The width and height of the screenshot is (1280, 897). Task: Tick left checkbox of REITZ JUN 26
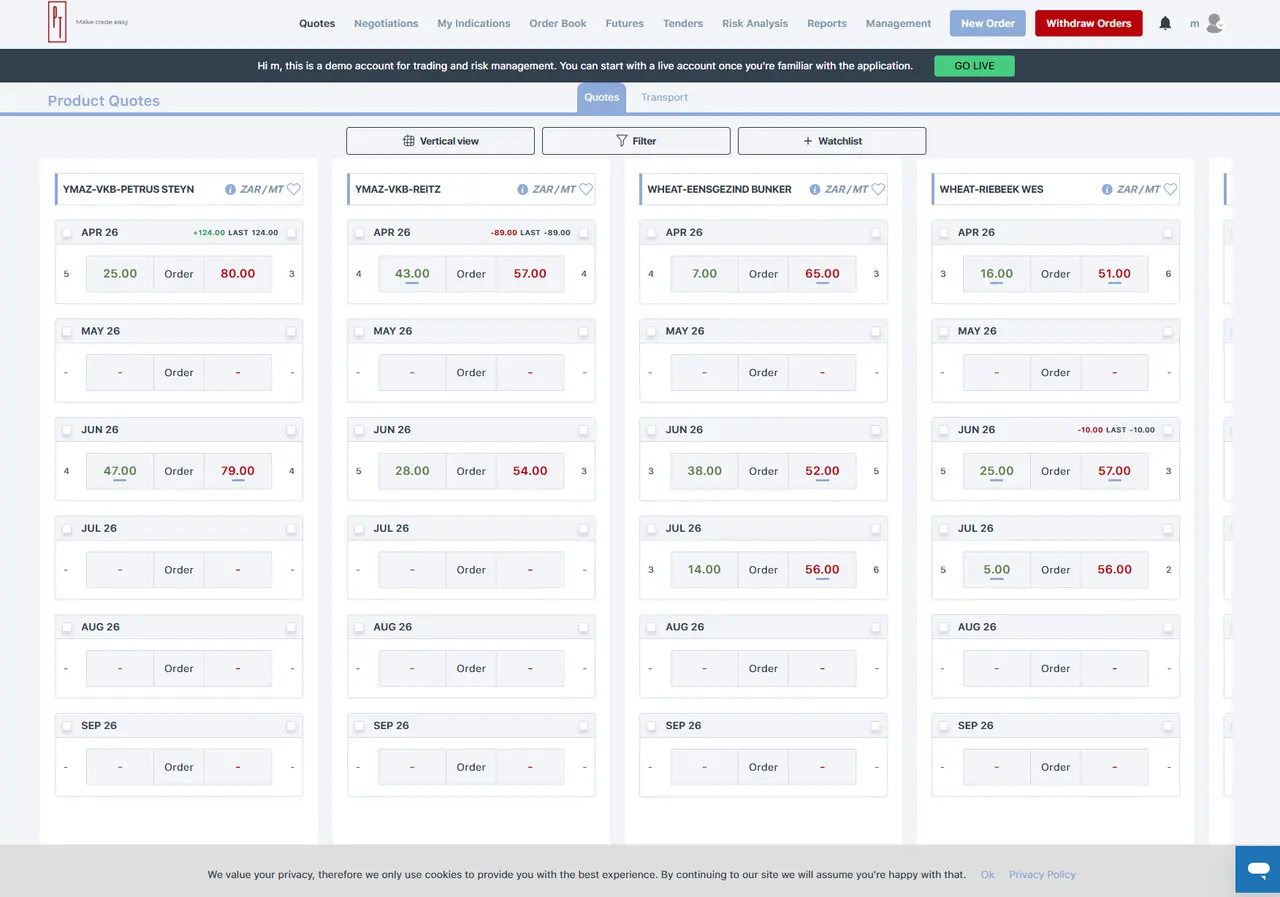point(359,430)
